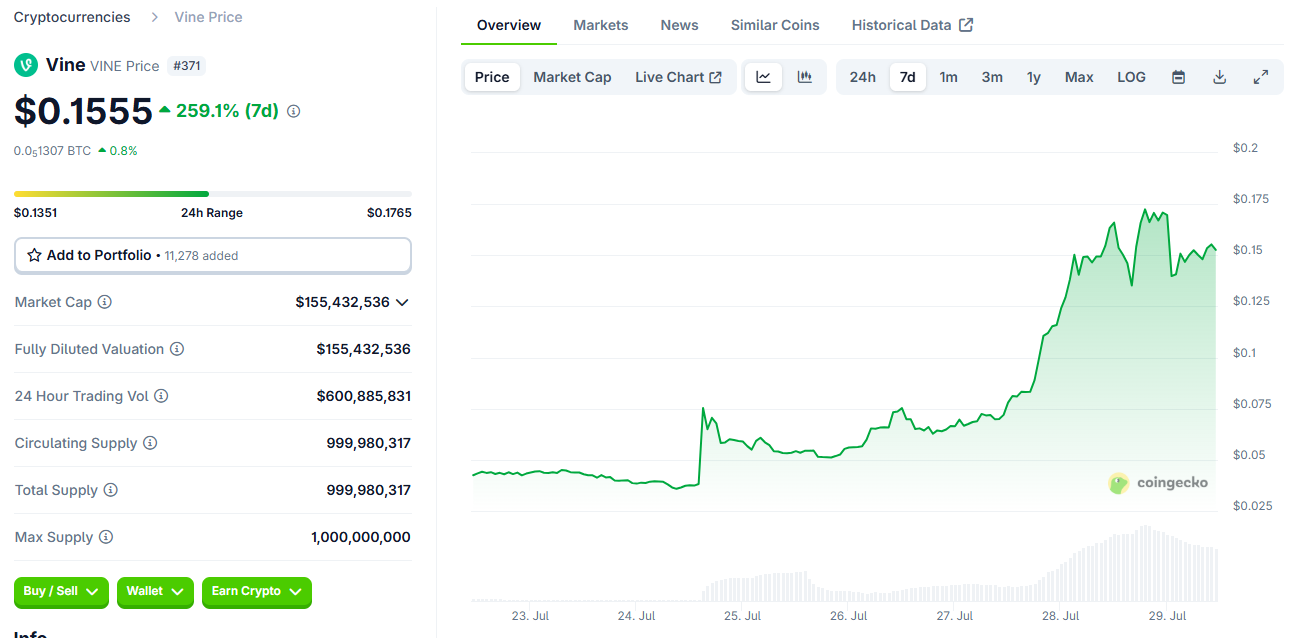Open the calendar date range picker
1298x638 pixels.
[1178, 77]
